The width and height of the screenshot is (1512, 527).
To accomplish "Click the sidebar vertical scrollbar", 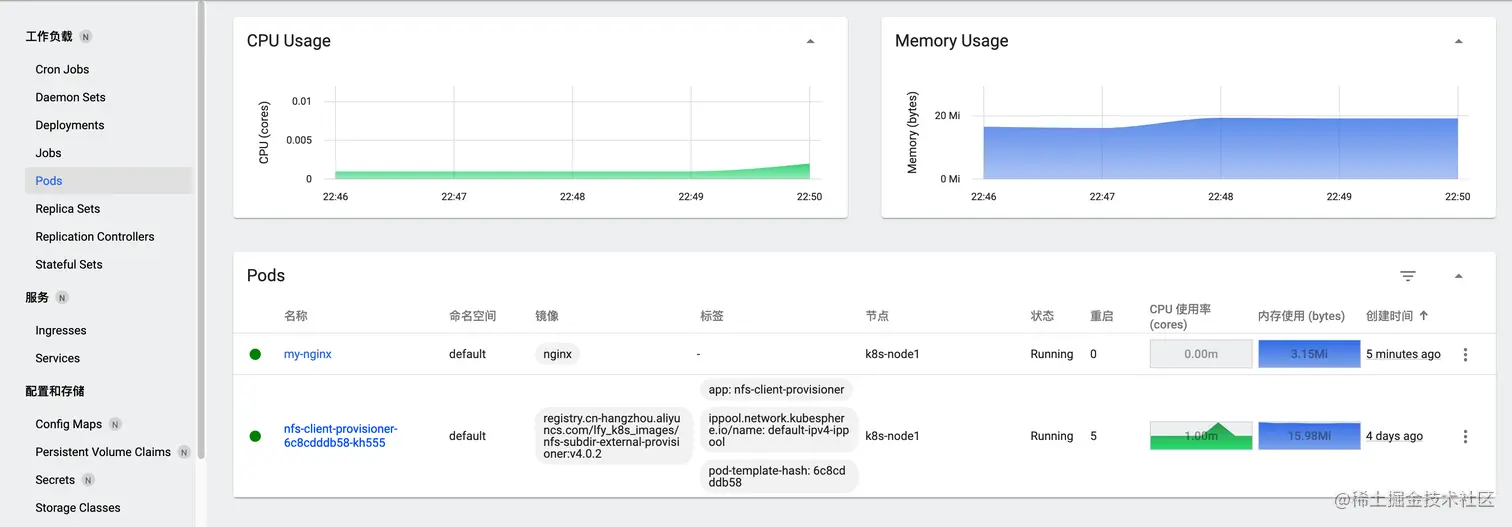I will click(201, 230).
